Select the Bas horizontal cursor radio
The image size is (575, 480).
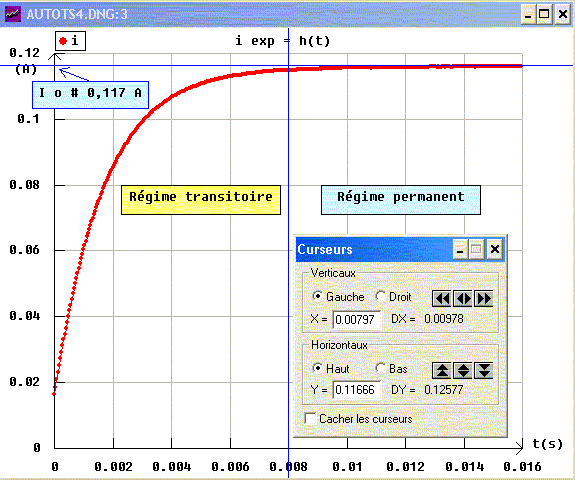click(x=381, y=368)
